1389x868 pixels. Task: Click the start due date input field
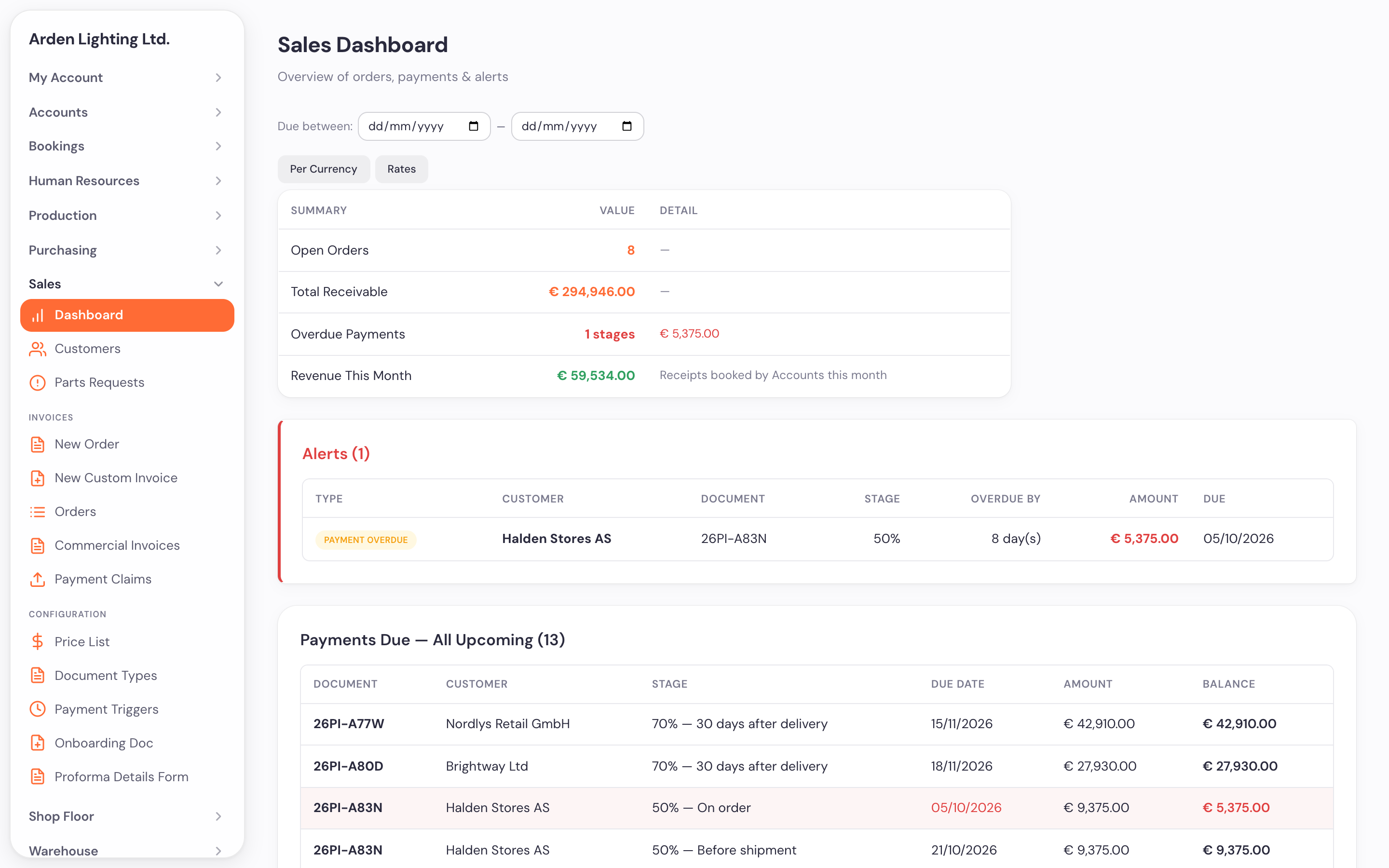(x=424, y=126)
